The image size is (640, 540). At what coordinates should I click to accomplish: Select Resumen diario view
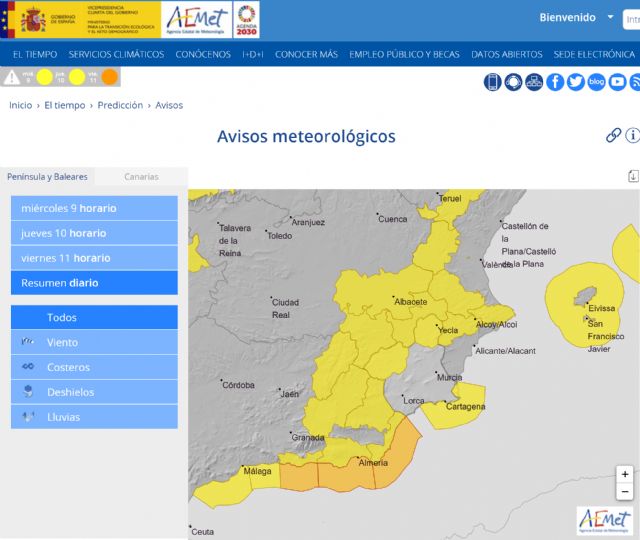[94, 283]
